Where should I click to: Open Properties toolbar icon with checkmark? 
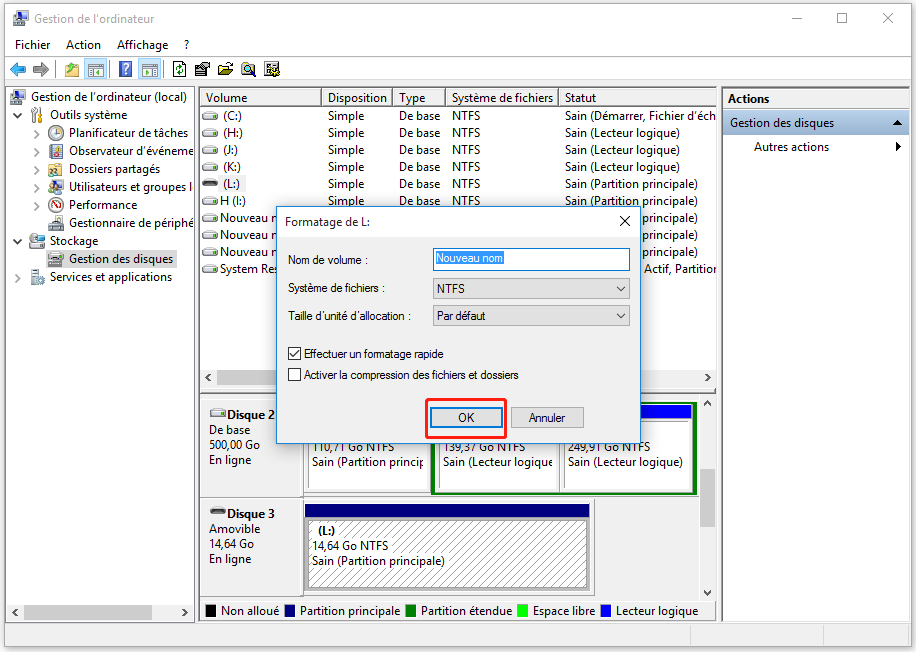202,70
